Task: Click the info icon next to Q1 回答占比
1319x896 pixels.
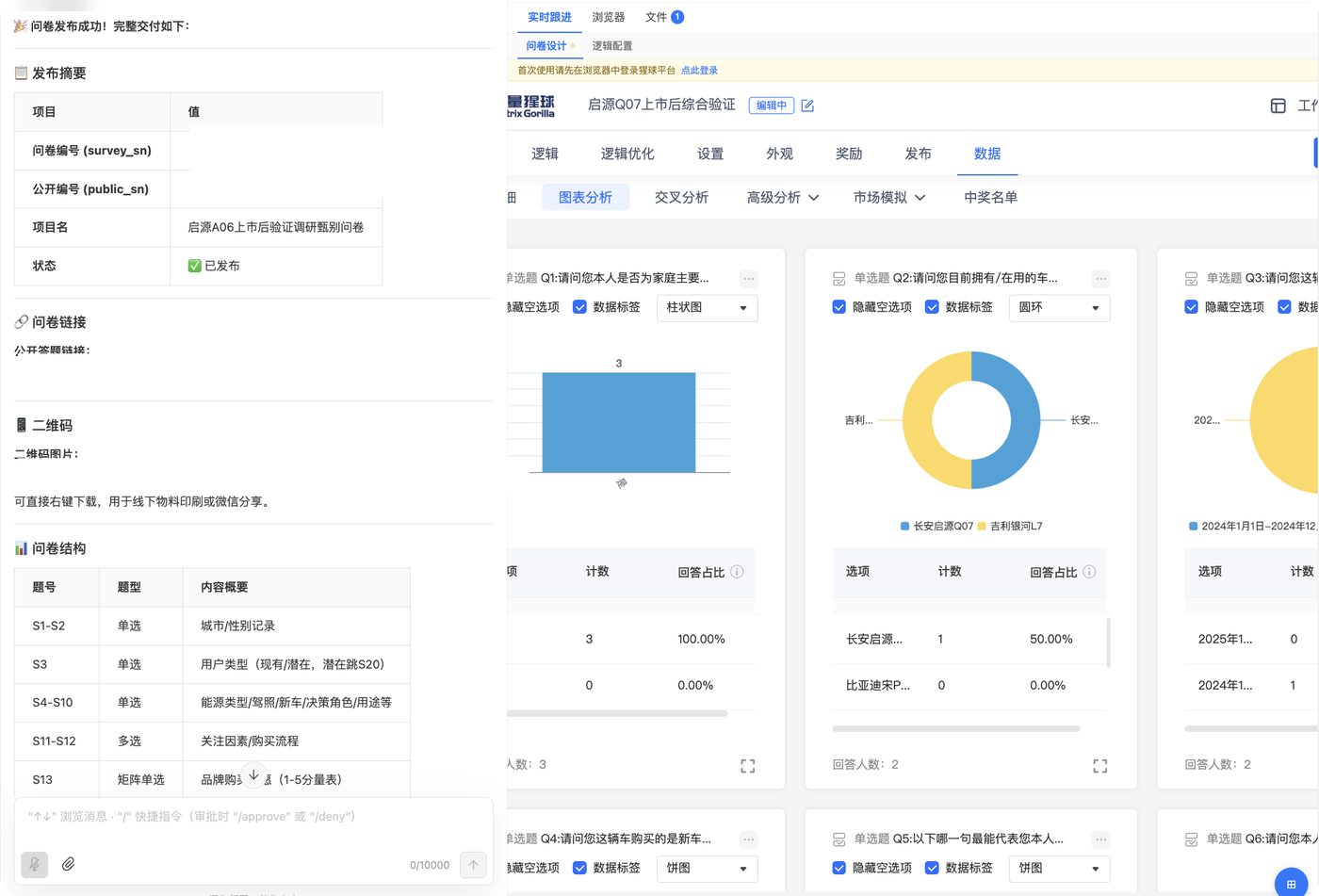Action: pos(737,572)
